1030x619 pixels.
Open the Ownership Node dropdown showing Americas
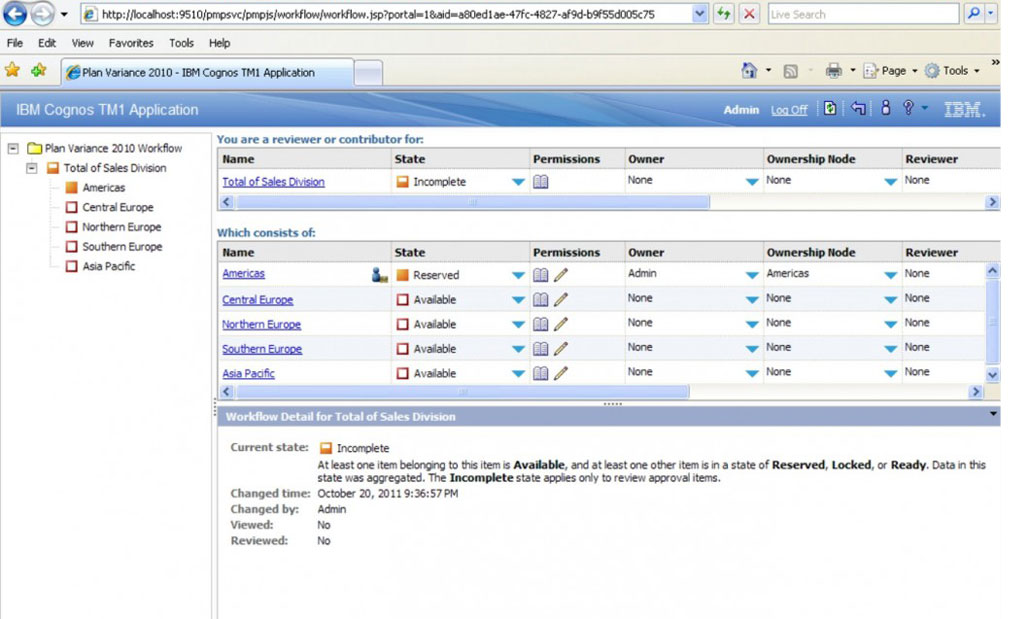pyautogui.click(x=891, y=275)
